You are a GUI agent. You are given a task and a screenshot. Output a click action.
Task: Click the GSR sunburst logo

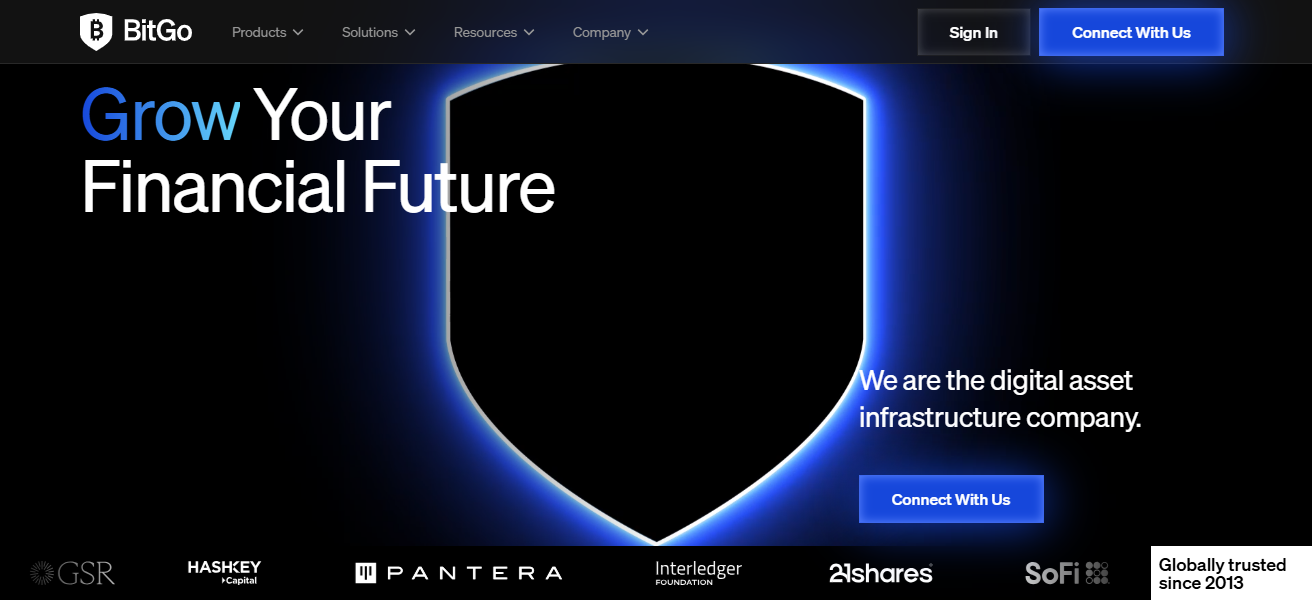(42, 573)
